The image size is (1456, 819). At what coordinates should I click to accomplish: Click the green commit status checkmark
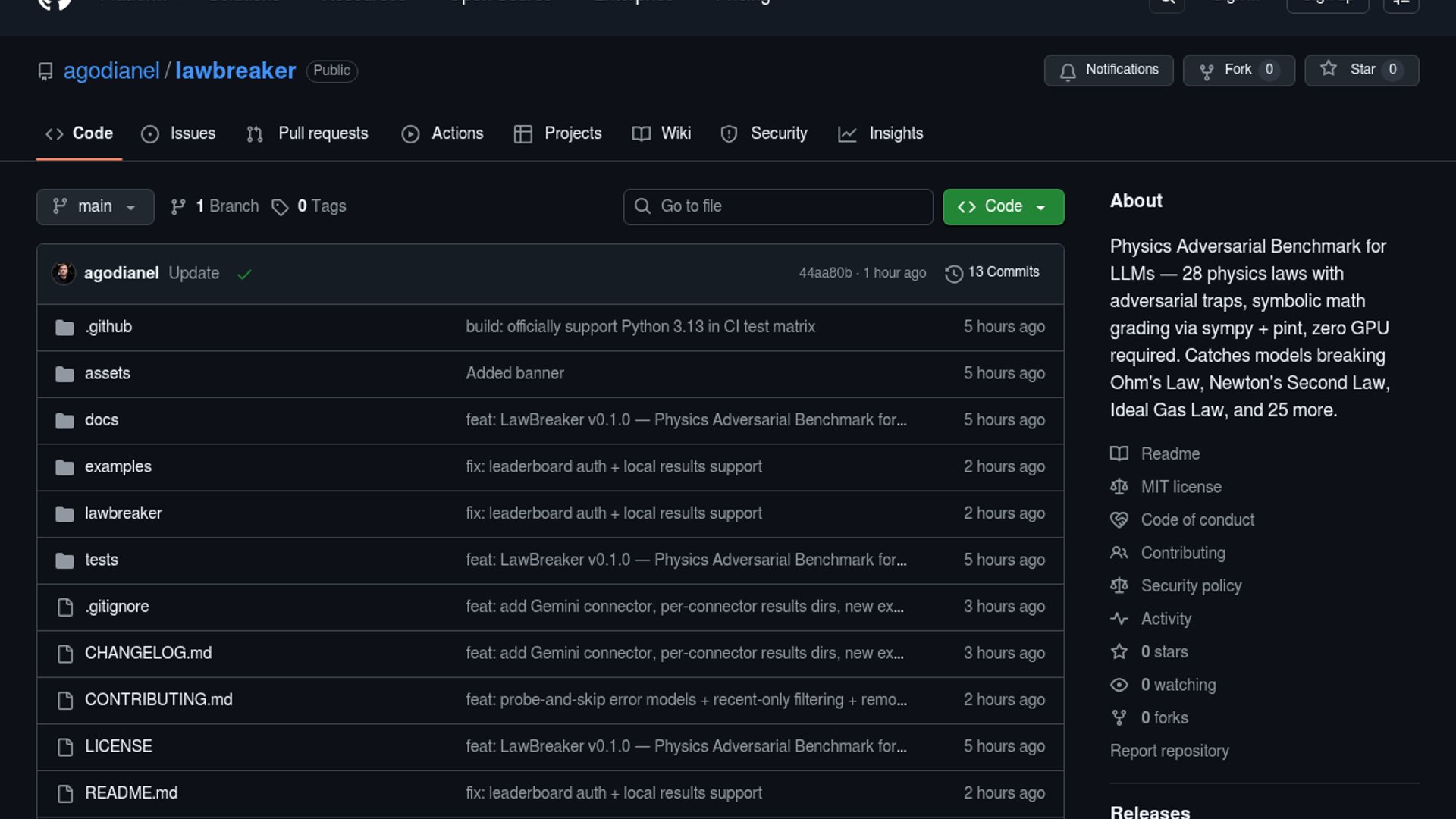[x=244, y=274]
